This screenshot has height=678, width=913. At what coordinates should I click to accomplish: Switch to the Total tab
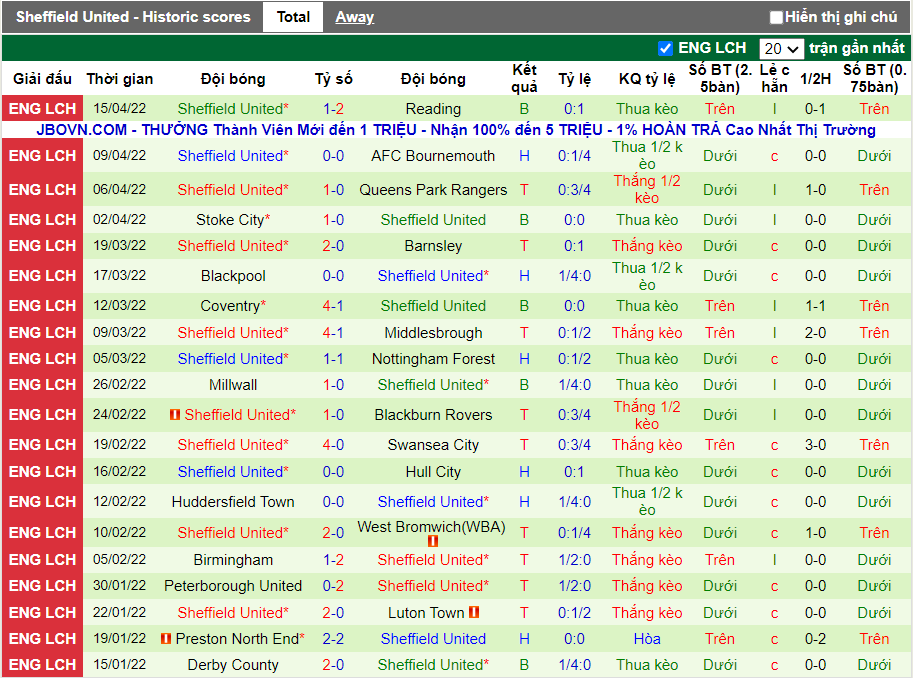point(293,17)
